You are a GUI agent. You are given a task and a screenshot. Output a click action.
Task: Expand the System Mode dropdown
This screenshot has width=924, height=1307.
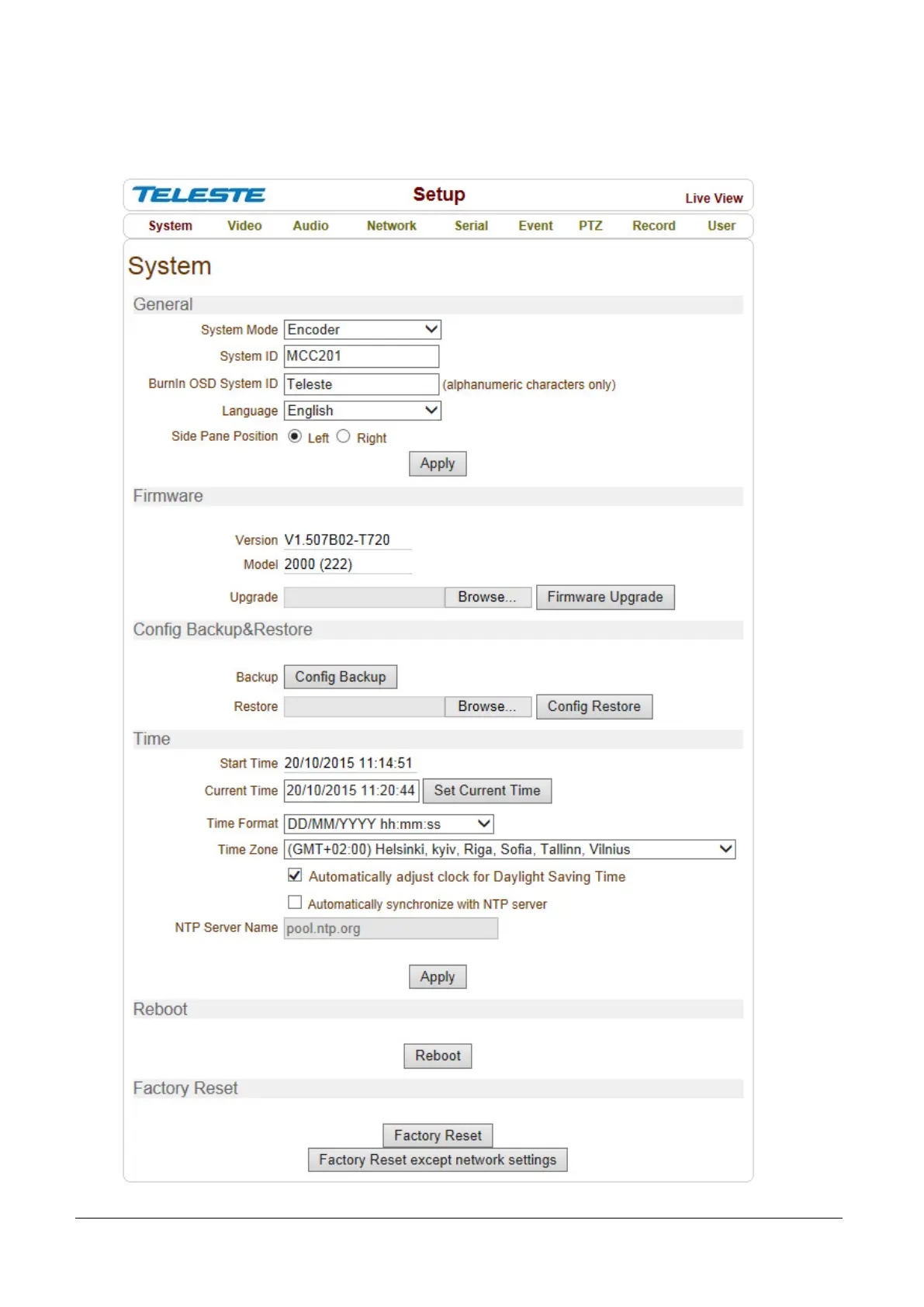tap(362, 330)
